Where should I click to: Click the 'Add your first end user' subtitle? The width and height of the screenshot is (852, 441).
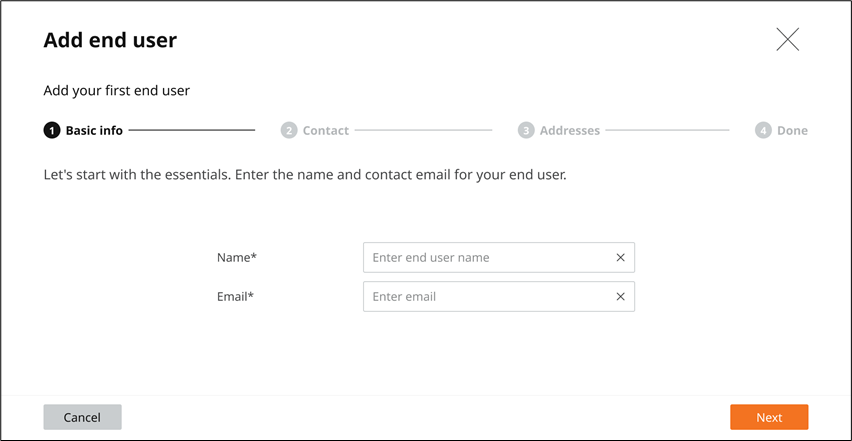point(116,91)
